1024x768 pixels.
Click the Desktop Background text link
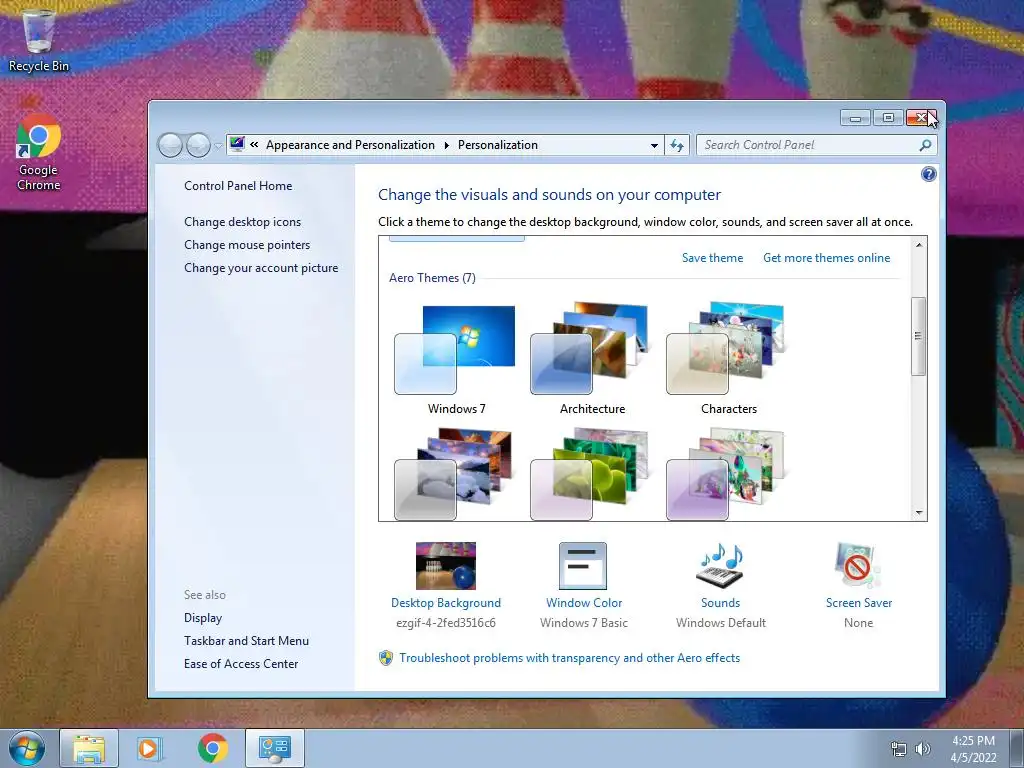click(x=446, y=603)
